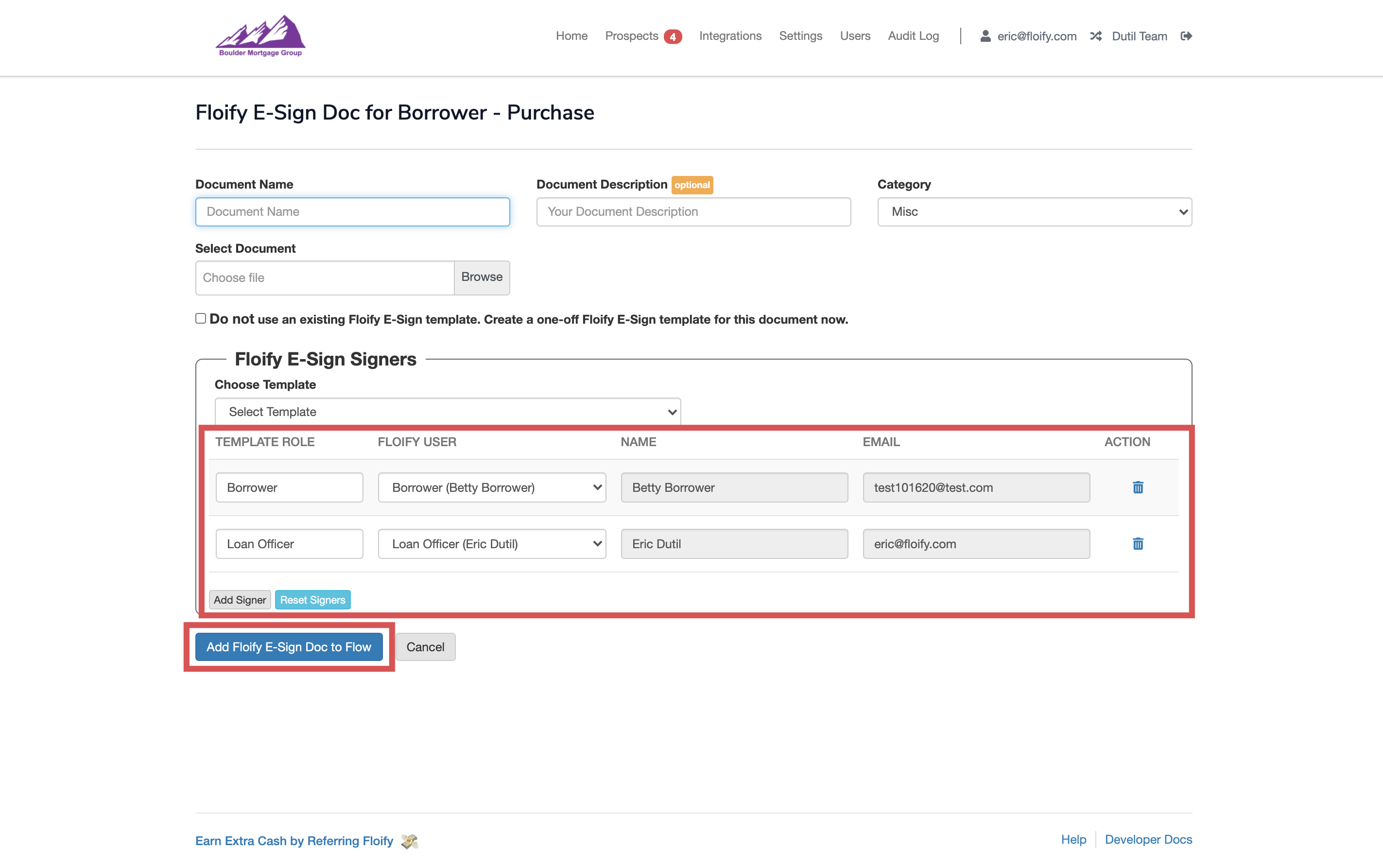The width and height of the screenshot is (1383, 868).
Task: Open the Category dropdown
Action: tap(1034, 212)
